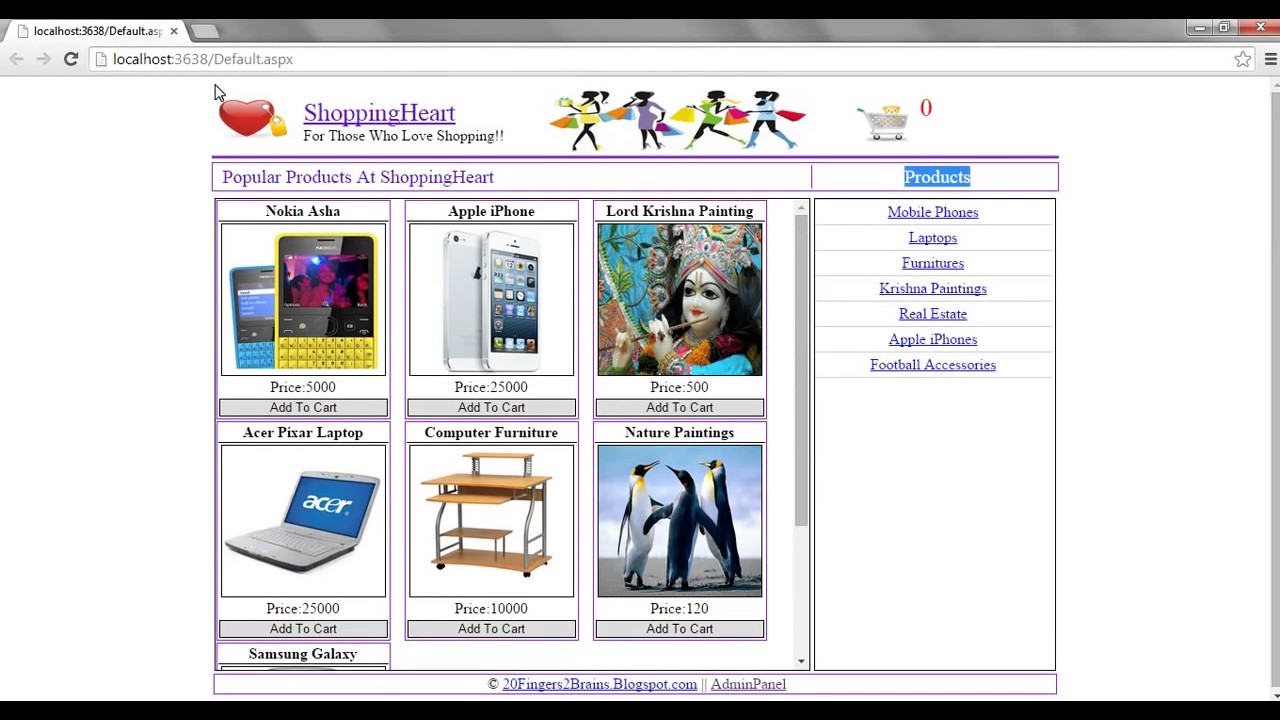Click the product list scroll up arrow

(x=801, y=209)
